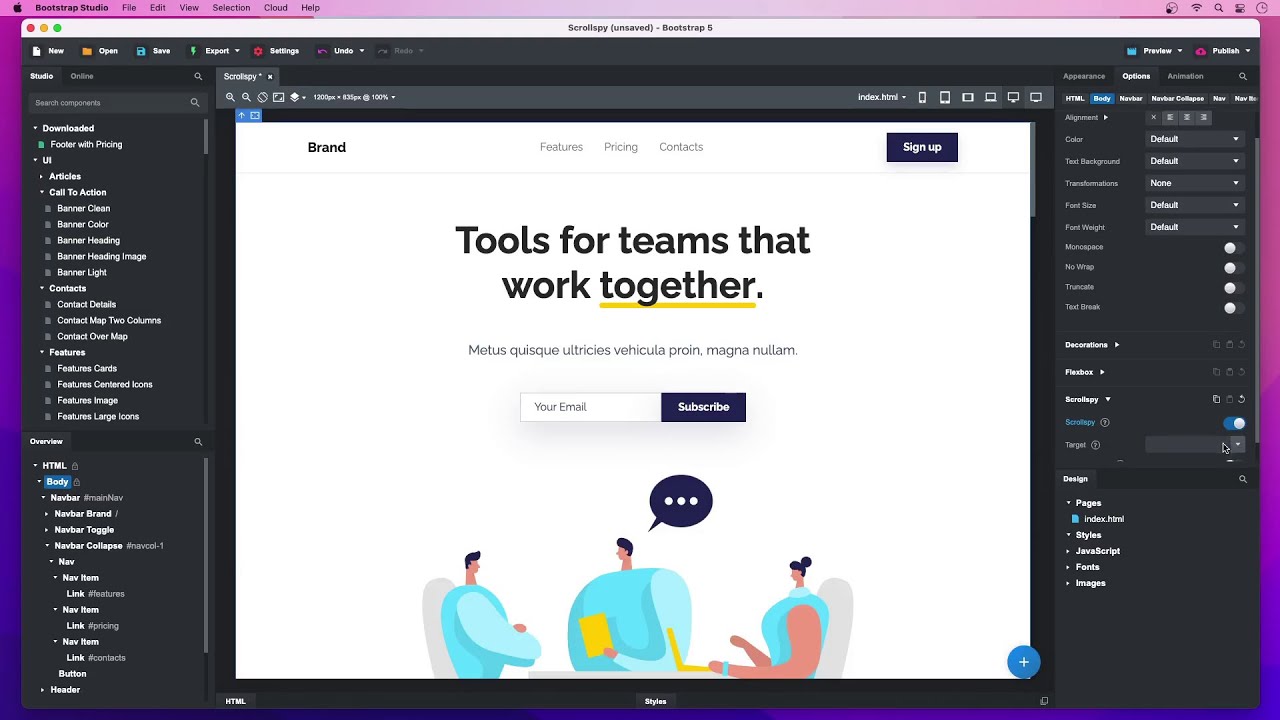Open the layers view icon in canvas toolbar
This screenshot has height=720, width=1280.
295,97
